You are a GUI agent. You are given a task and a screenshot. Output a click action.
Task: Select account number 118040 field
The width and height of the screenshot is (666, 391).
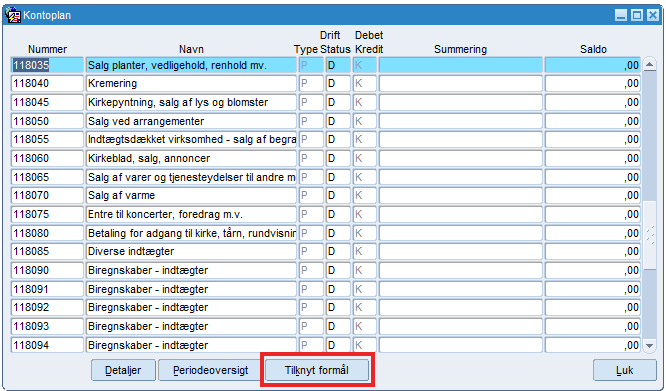click(x=47, y=84)
